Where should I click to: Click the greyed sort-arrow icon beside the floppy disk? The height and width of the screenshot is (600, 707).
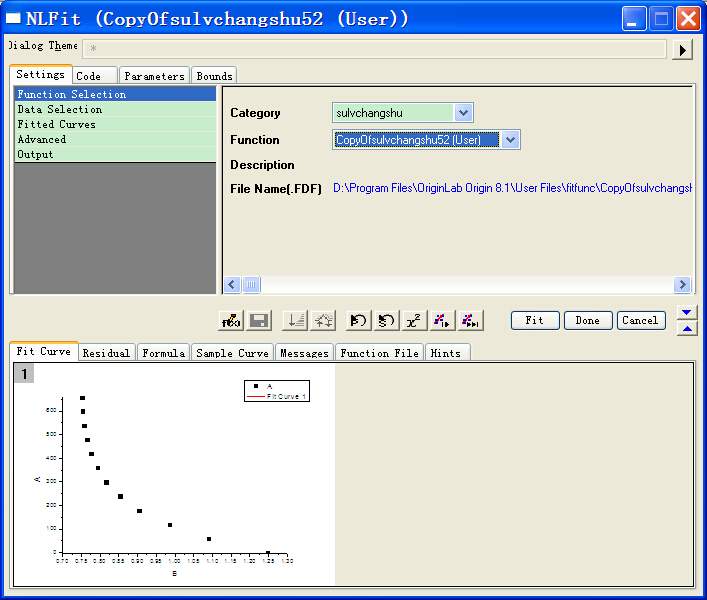point(295,321)
